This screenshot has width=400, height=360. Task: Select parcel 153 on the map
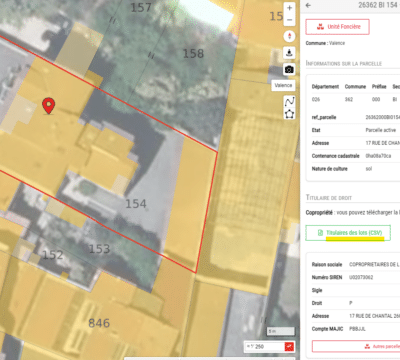click(x=99, y=249)
